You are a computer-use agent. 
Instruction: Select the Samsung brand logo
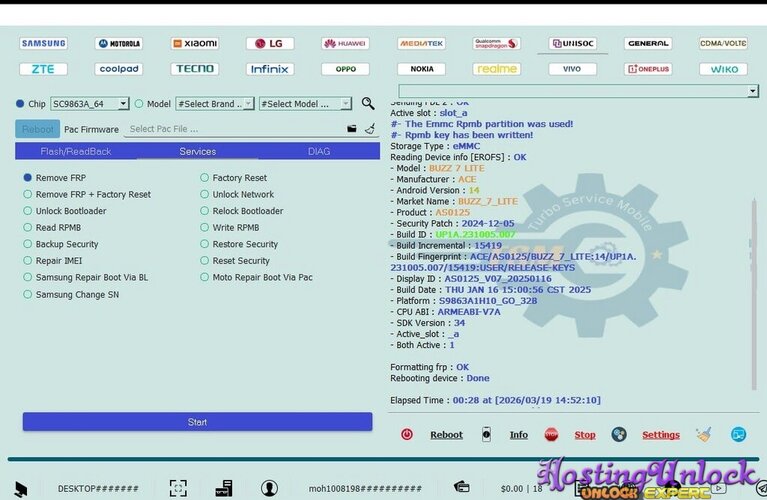tap(44, 44)
